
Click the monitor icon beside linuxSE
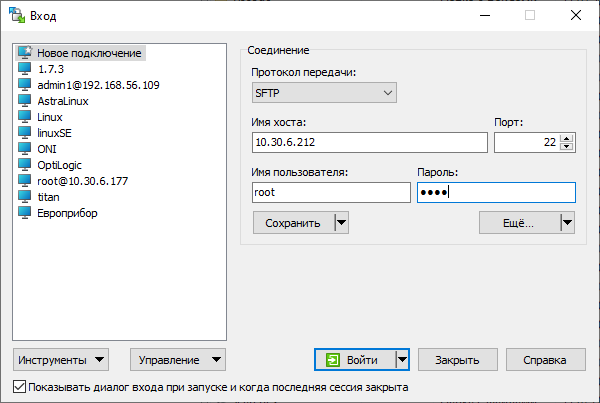coord(24,133)
